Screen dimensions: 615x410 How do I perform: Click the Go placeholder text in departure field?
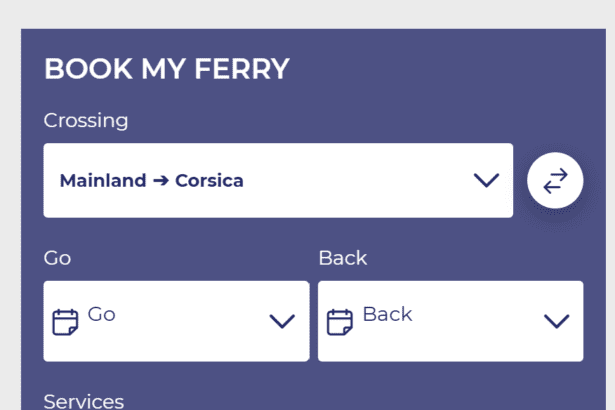pos(102,314)
